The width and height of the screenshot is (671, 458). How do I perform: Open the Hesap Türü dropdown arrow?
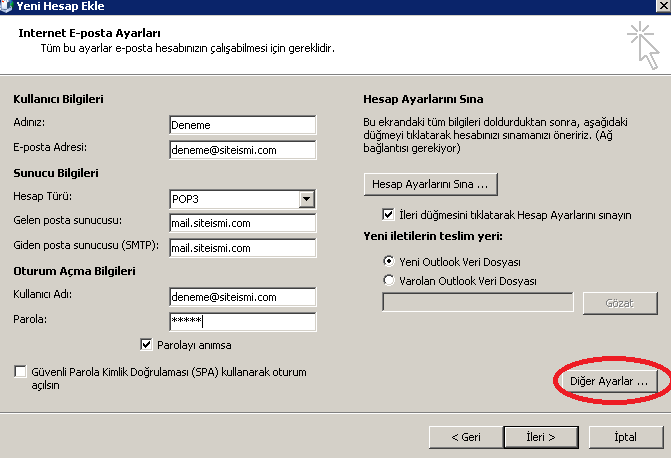[x=306, y=199]
